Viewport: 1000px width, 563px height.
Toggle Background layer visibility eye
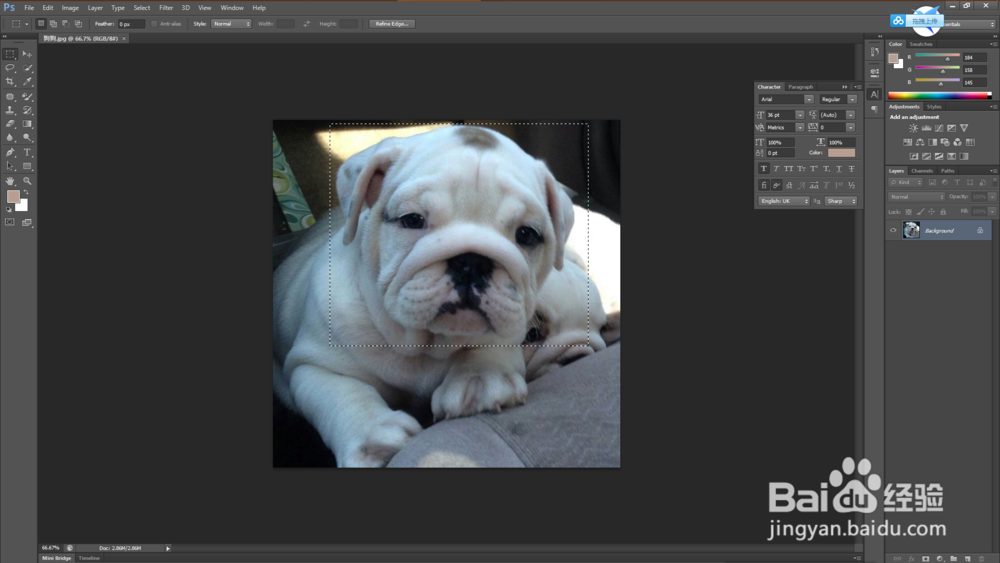(893, 231)
